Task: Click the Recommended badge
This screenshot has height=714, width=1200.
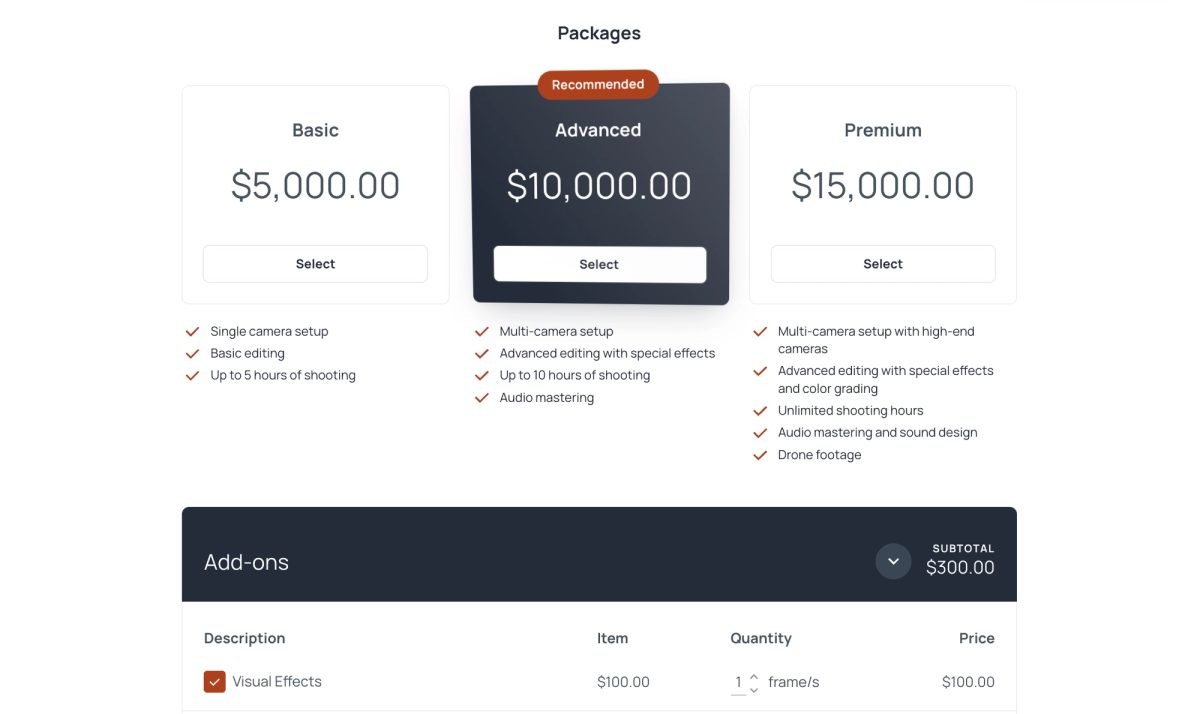Action: (598, 84)
